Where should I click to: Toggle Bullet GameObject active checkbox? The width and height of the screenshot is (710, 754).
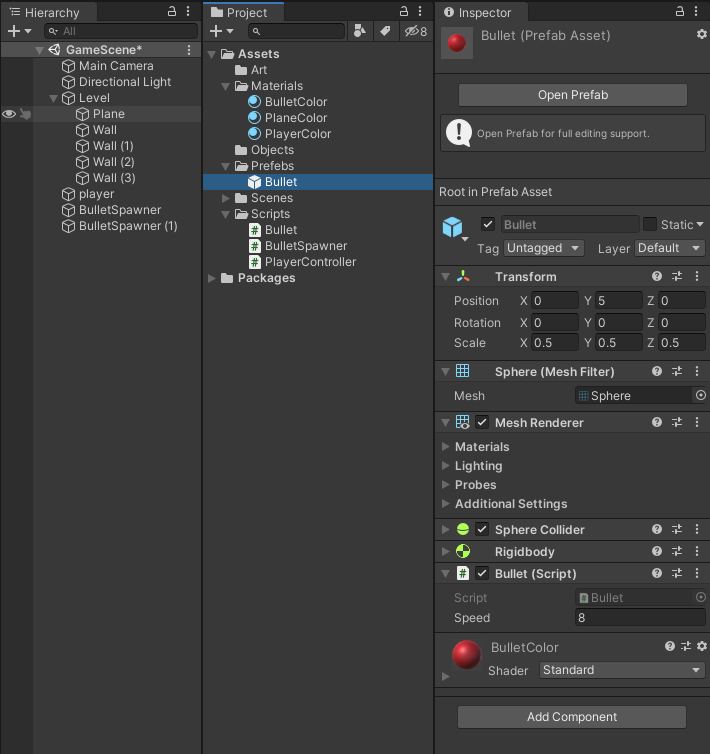[488, 224]
